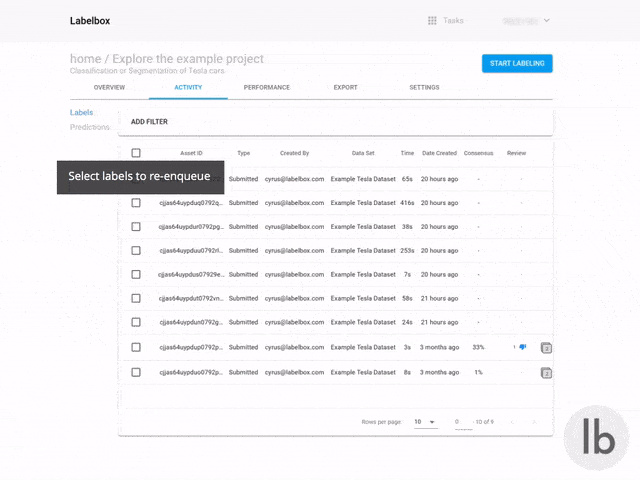
Task: Show the Predictions list in sidebar
Action: [x=89, y=127]
